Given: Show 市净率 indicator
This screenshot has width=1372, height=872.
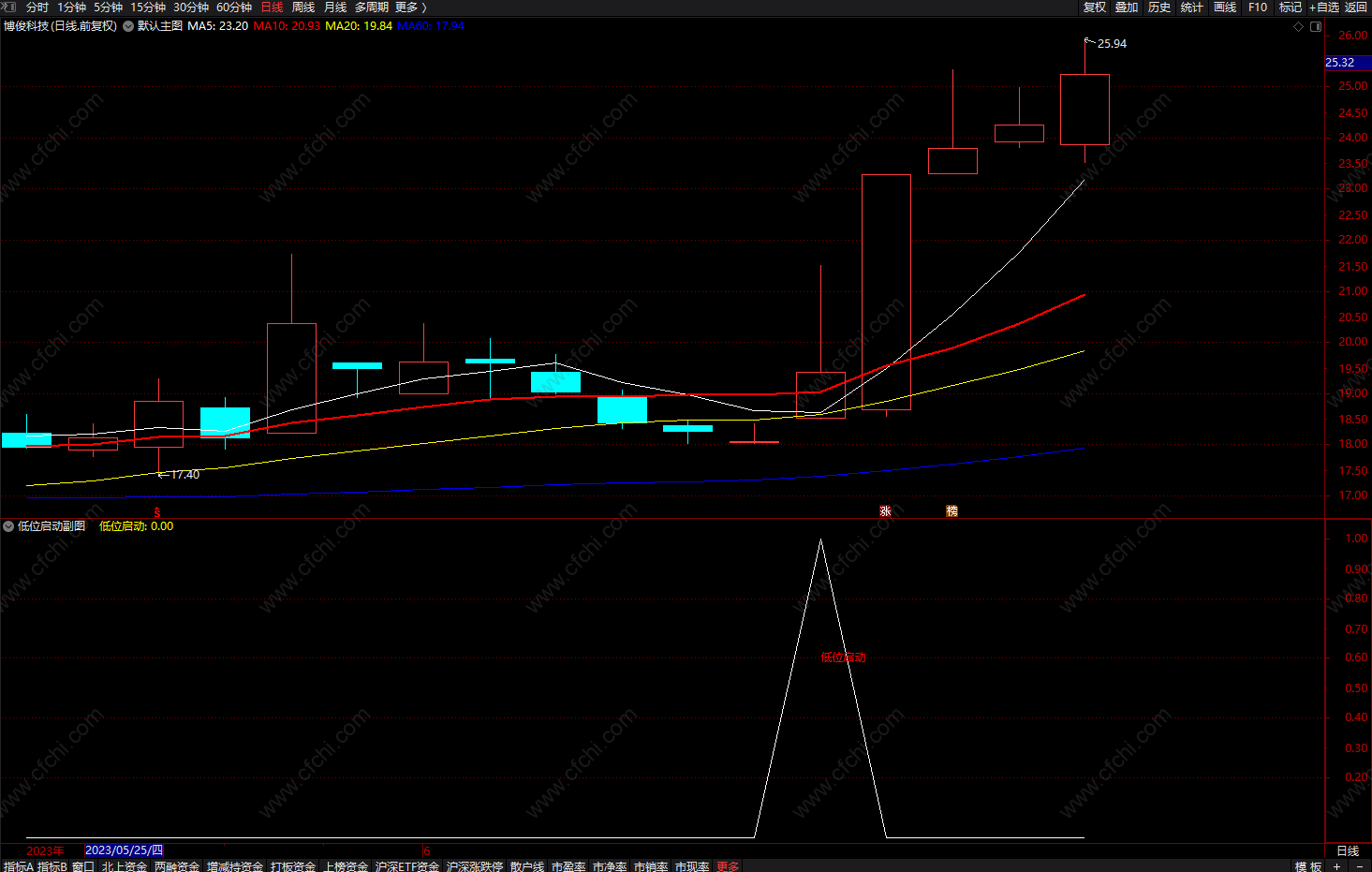Looking at the screenshot, I should tap(610, 866).
